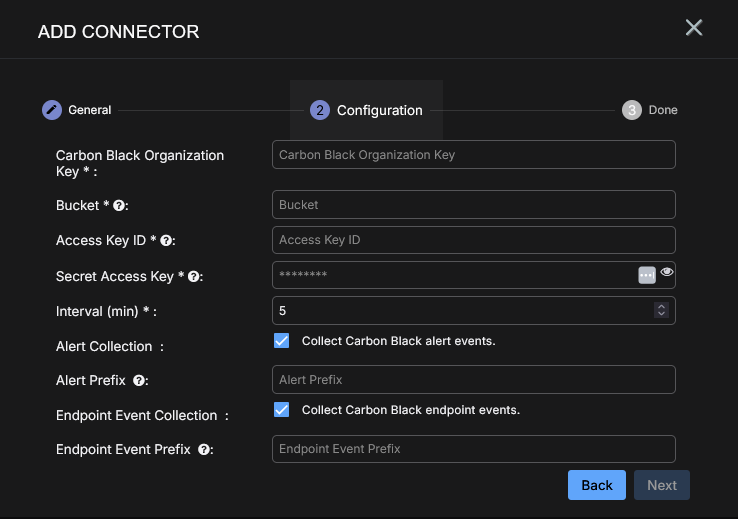738x519 pixels.
Task: Click the 'Collect Carbon Black alert events.' label
Action: coord(398,341)
